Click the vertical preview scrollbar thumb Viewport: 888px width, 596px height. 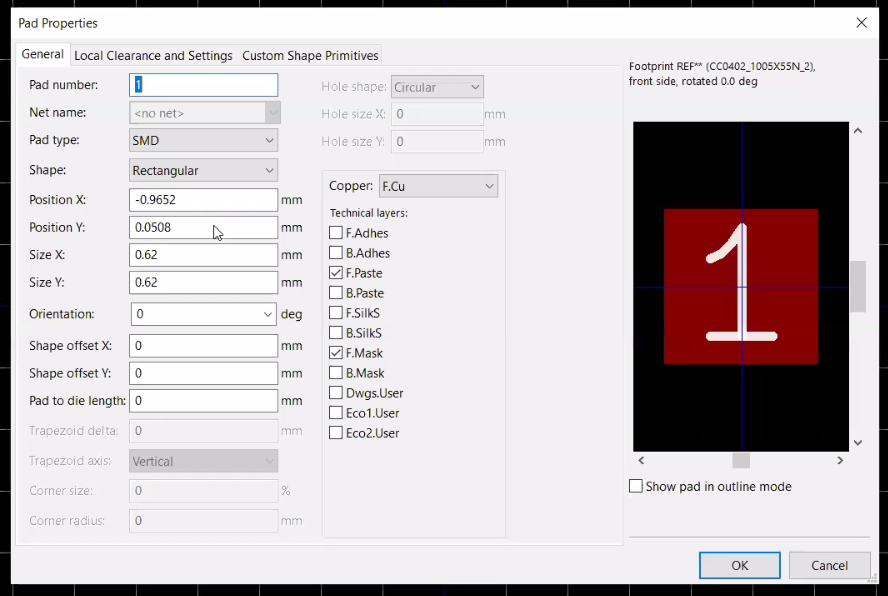pos(857,286)
